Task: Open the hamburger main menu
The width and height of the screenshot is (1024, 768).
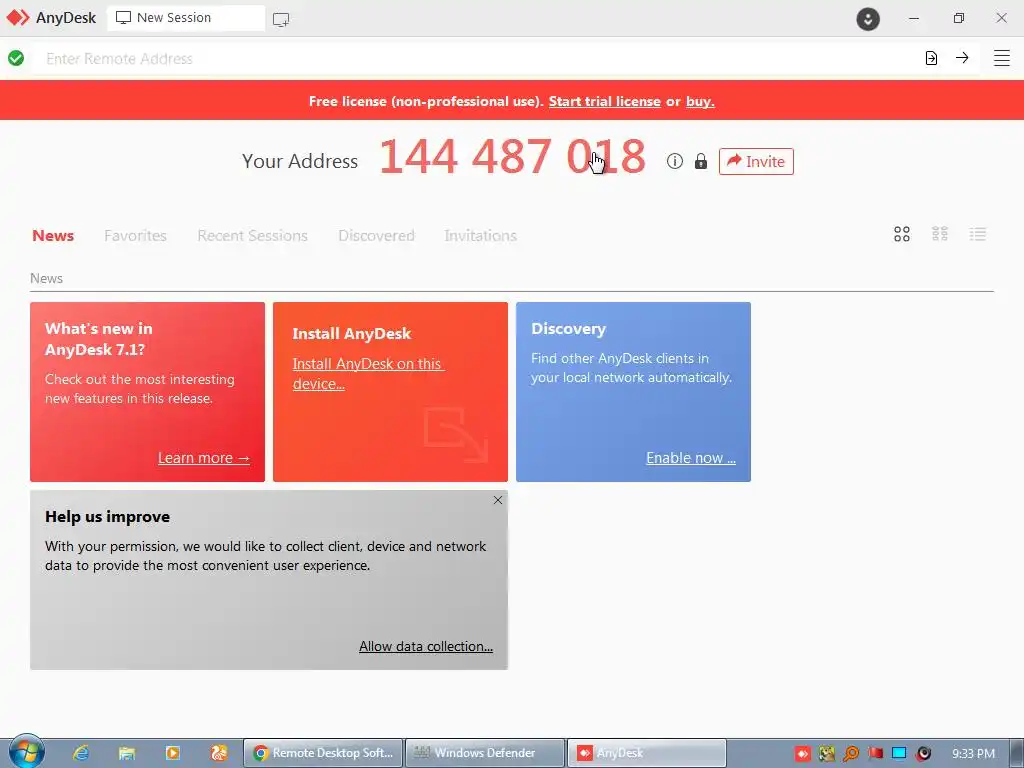Action: click(1002, 57)
